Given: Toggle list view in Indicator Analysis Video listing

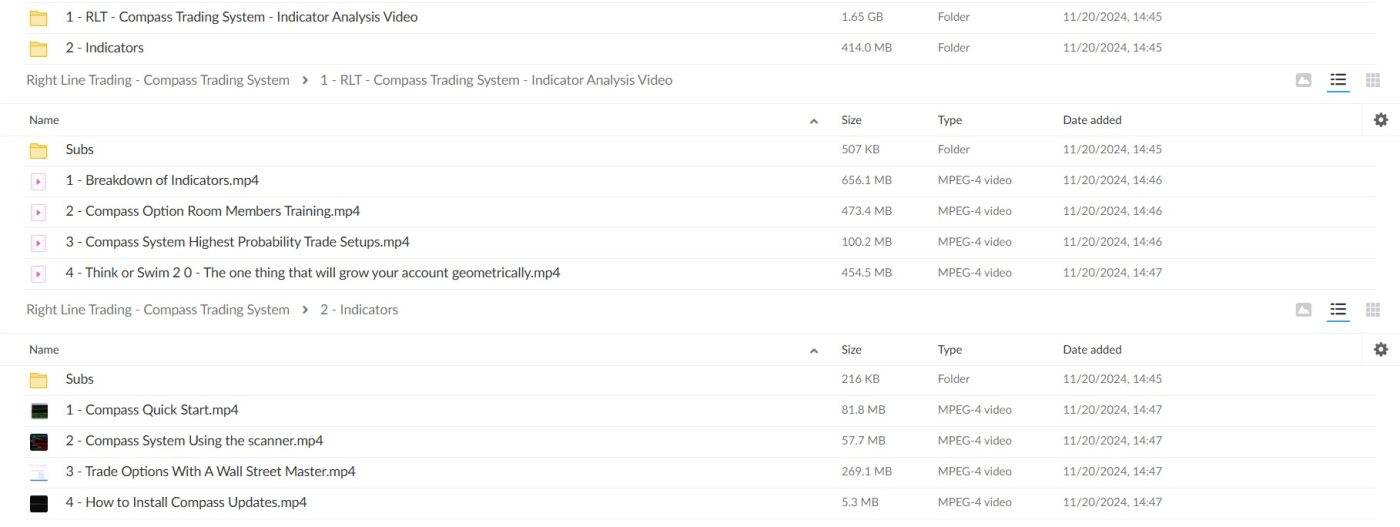Looking at the screenshot, I should point(1338,80).
